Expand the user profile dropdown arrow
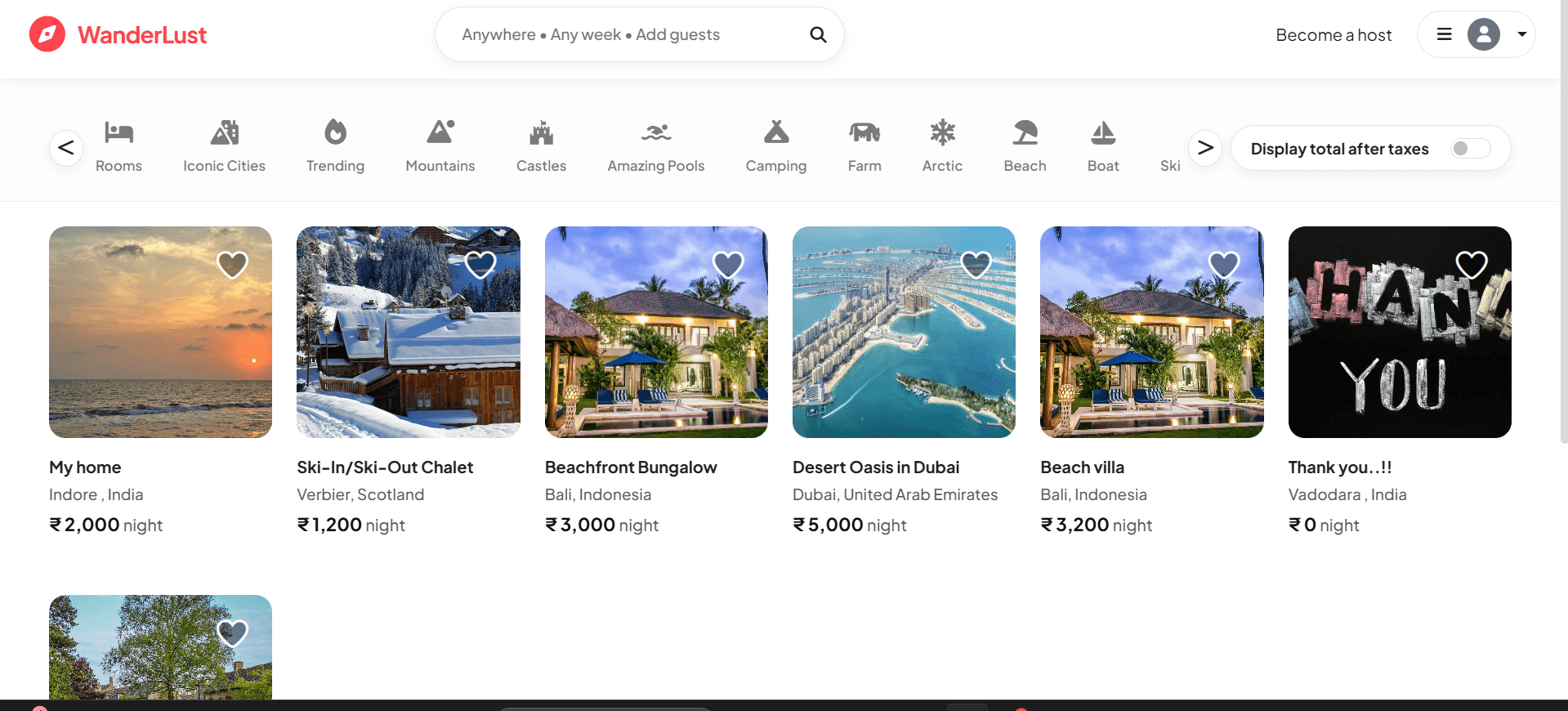 tap(1521, 34)
